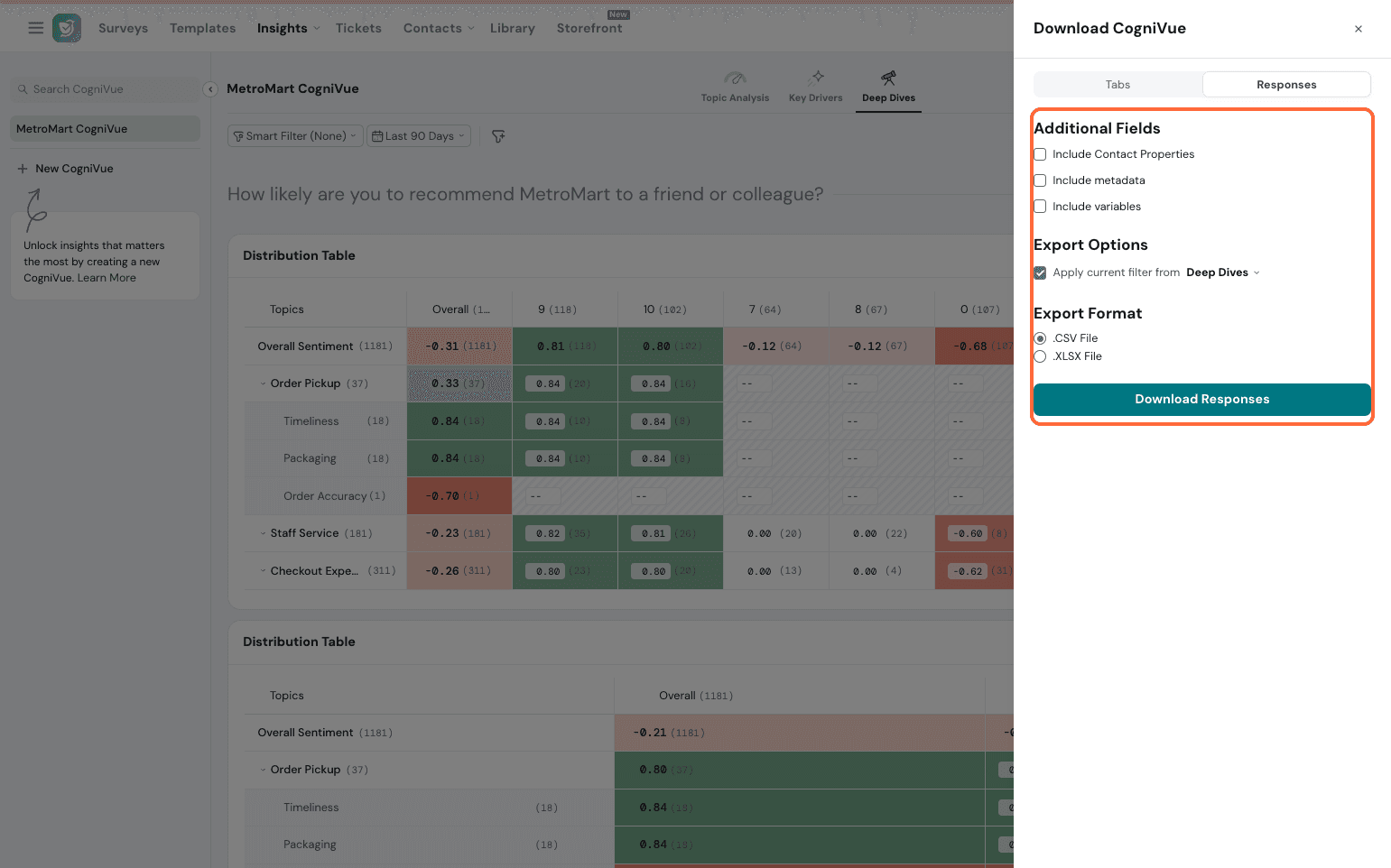Open the Tickets menu item
The image size is (1391, 868).
358,28
